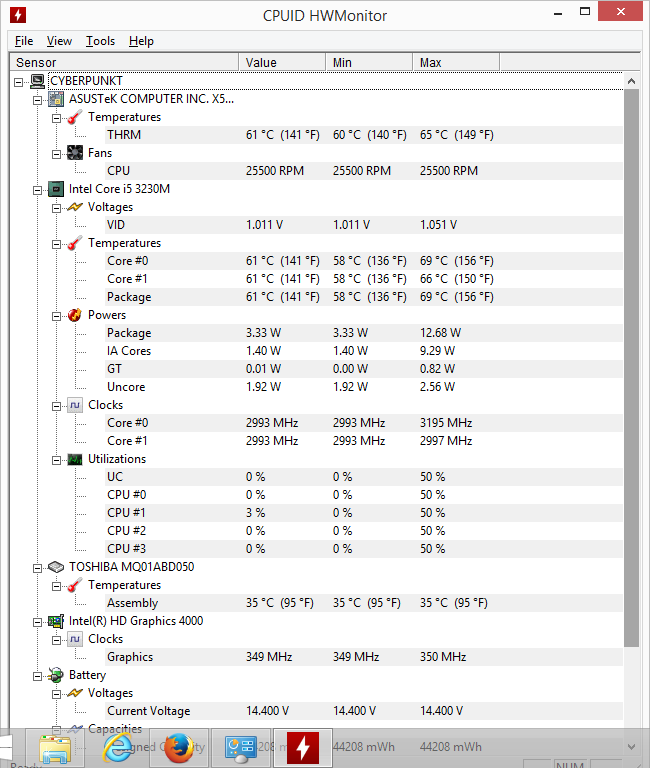Image resolution: width=650 pixels, height=768 pixels.
Task: Click the 25500 RPM fan value
Action: point(275,171)
